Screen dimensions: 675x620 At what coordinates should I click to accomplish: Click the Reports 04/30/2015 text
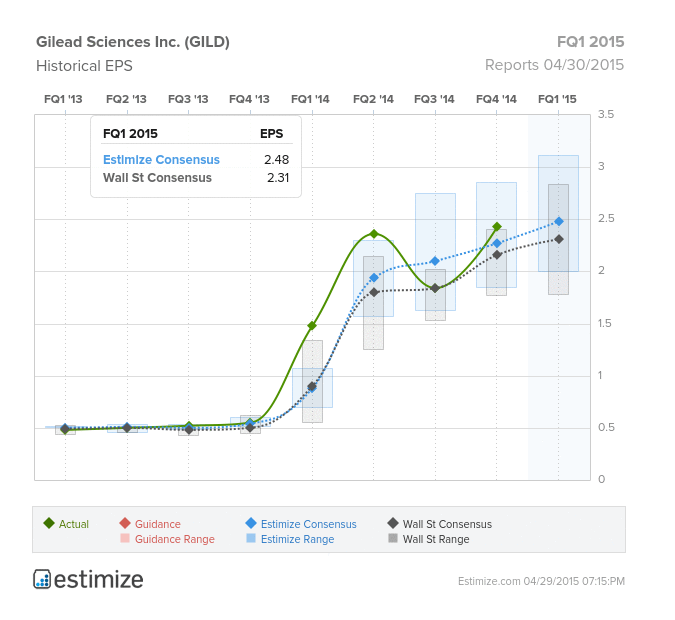pyautogui.click(x=554, y=65)
